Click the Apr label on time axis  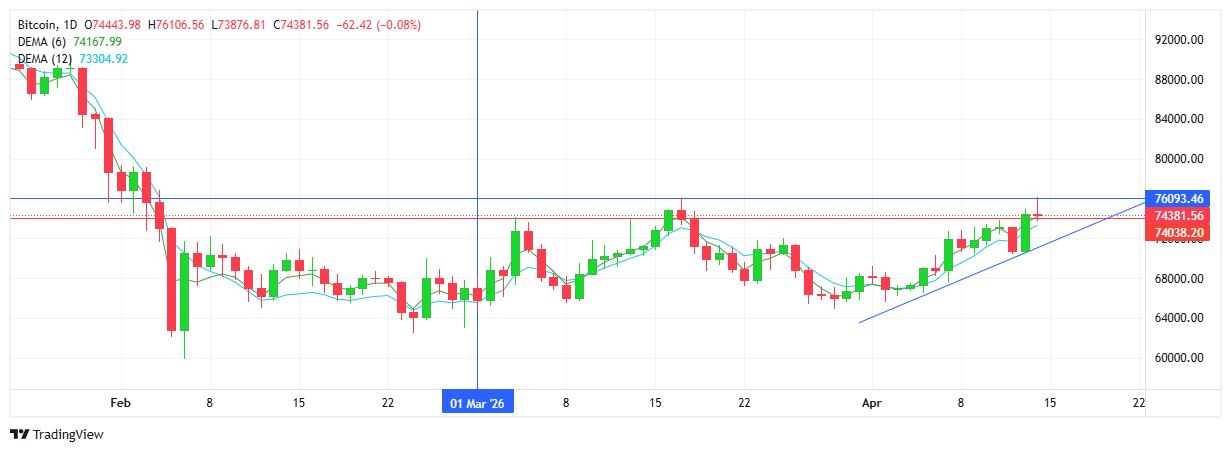(872, 403)
